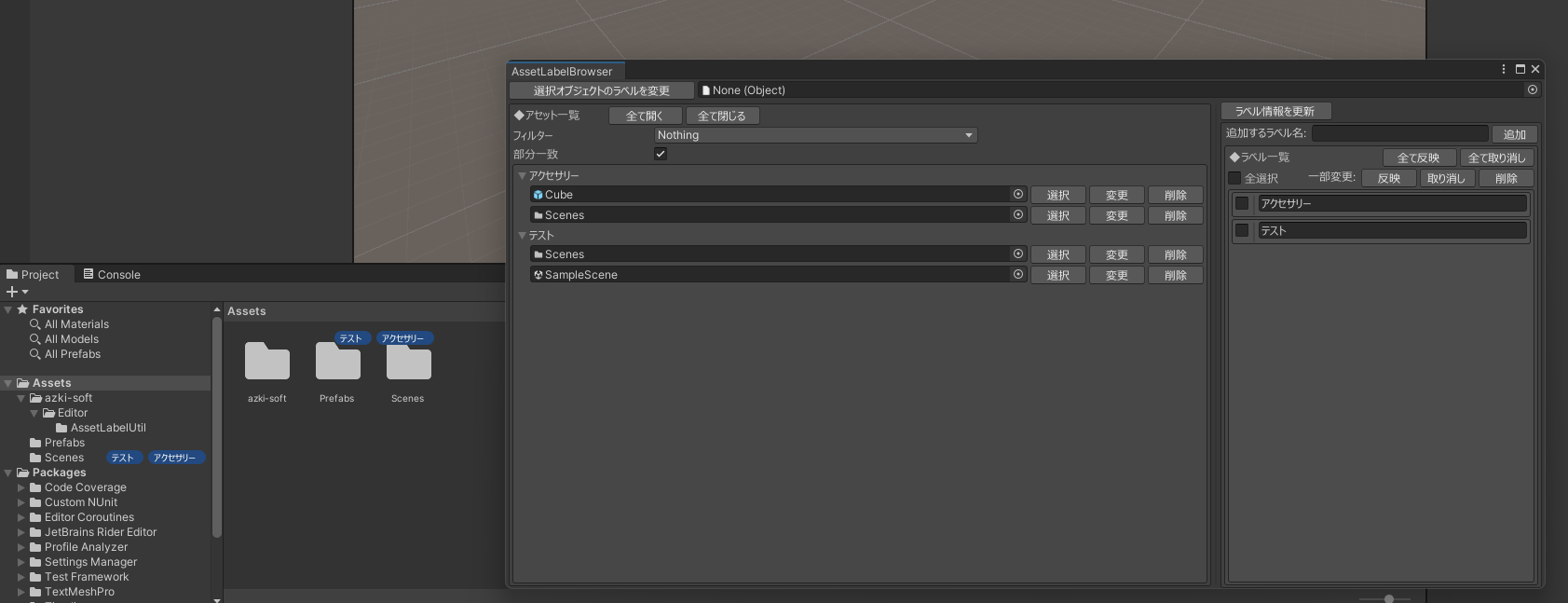Select the Project tab
Image resolution: width=1568 pixels, height=603 pixels.
click(33, 274)
